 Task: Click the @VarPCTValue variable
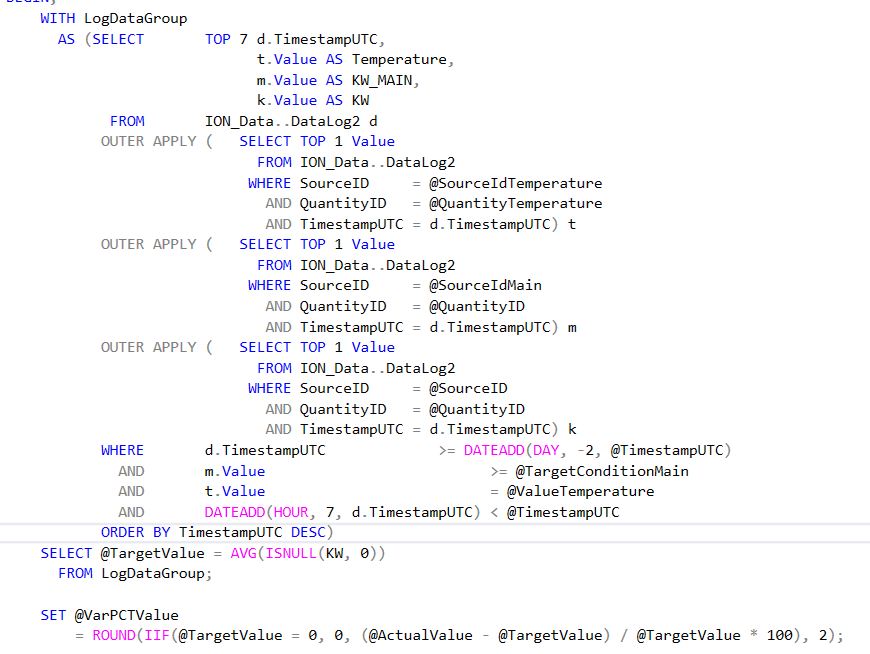click(127, 615)
